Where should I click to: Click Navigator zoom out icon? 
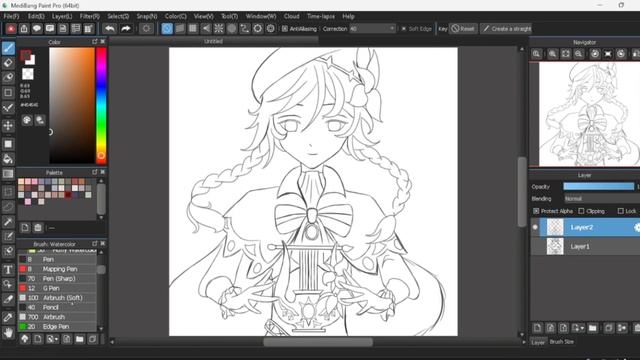click(578, 54)
